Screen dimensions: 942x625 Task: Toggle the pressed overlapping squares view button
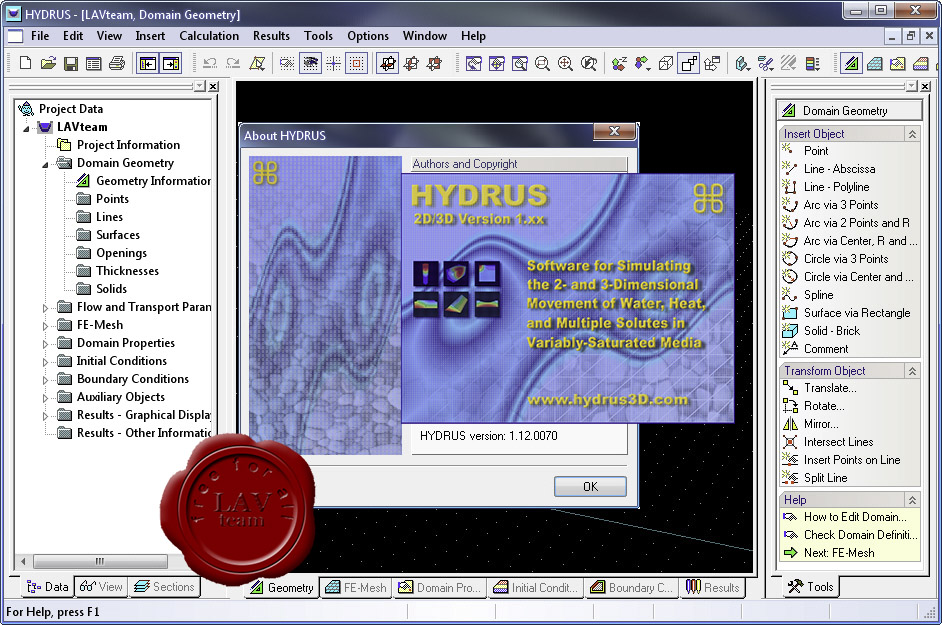(x=689, y=63)
